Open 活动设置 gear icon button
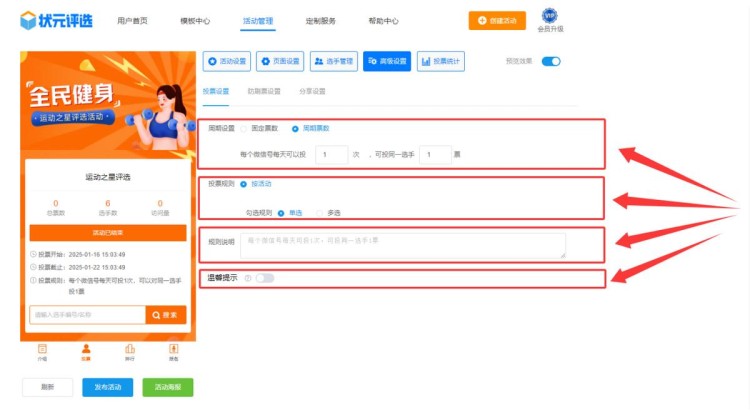This screenshot has height=415, width=750. point(226,61)
